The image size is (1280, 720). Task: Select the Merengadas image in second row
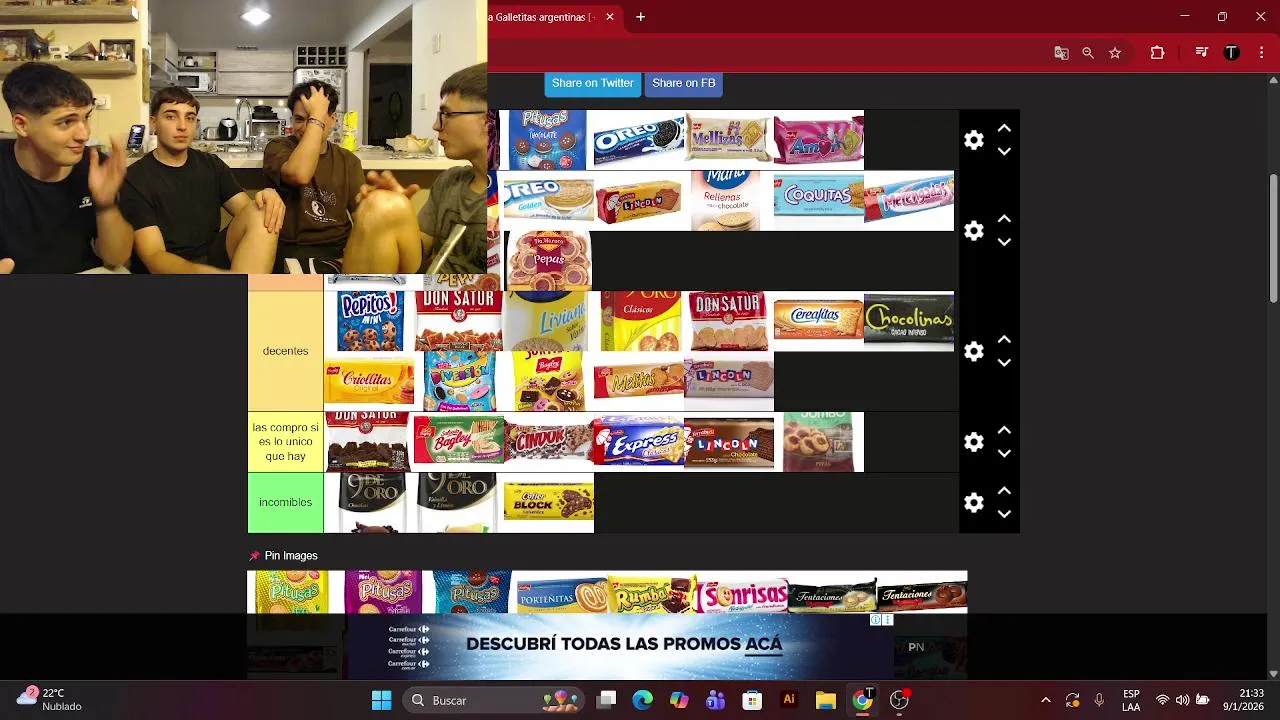coord(909,201)
